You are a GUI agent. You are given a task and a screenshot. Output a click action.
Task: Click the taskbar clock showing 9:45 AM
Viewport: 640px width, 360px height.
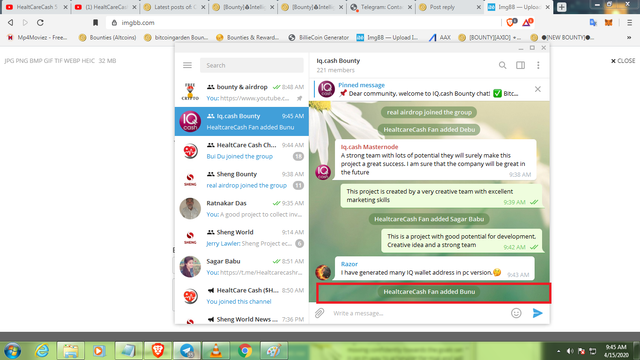click(616, 351)
